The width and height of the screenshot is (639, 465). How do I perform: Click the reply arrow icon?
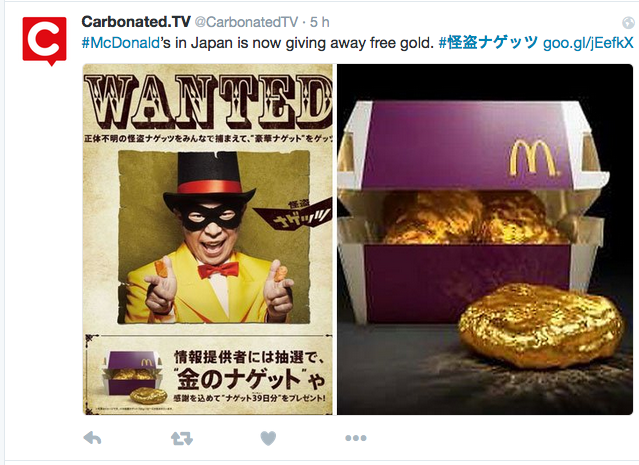click(92, 438)
